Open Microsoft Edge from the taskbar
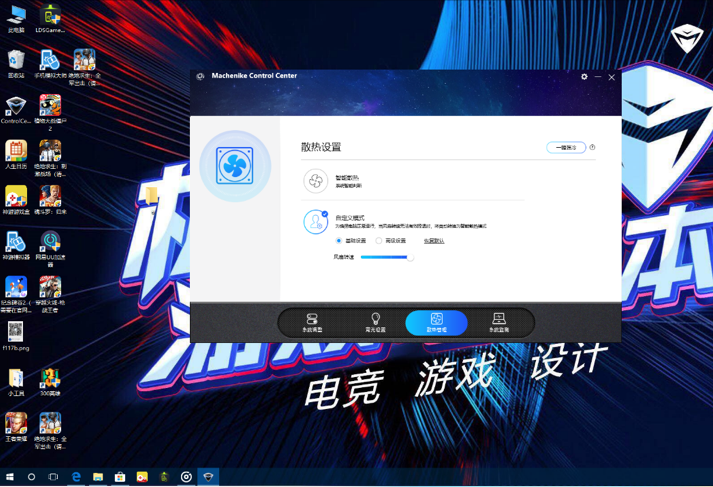Viewport: 713px width, 487px height. pyautogui.click(x=76, y=477)
